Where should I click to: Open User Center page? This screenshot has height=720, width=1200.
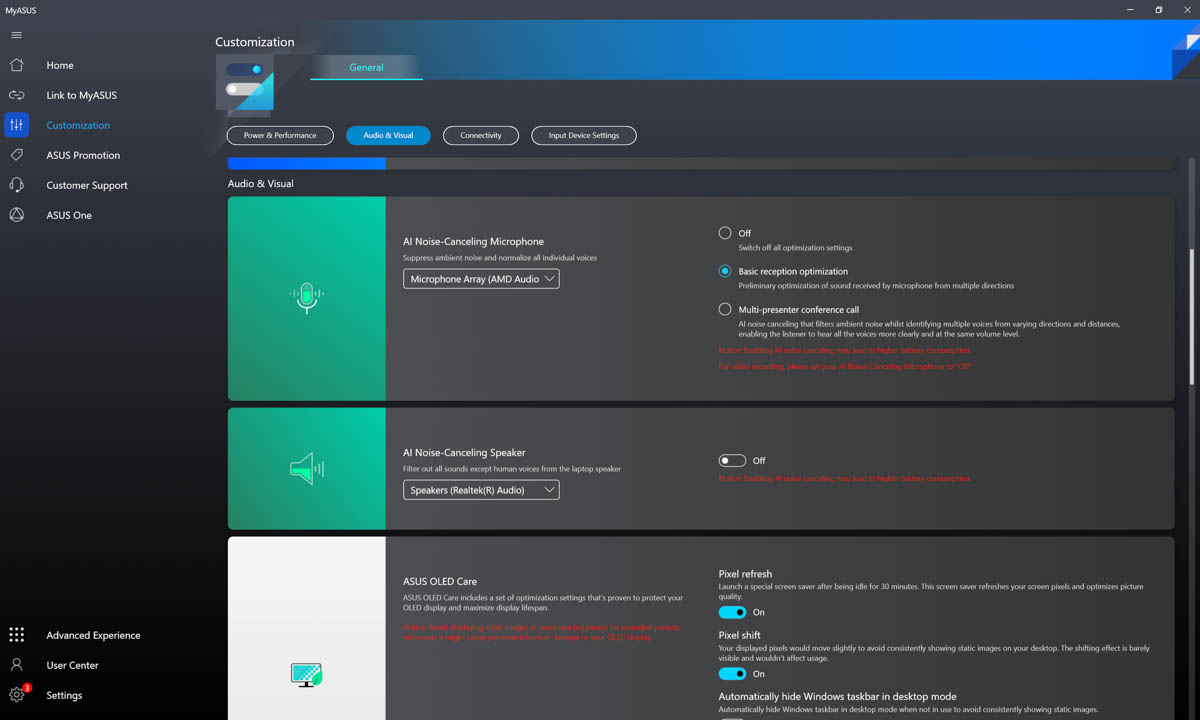pos(72,665)
